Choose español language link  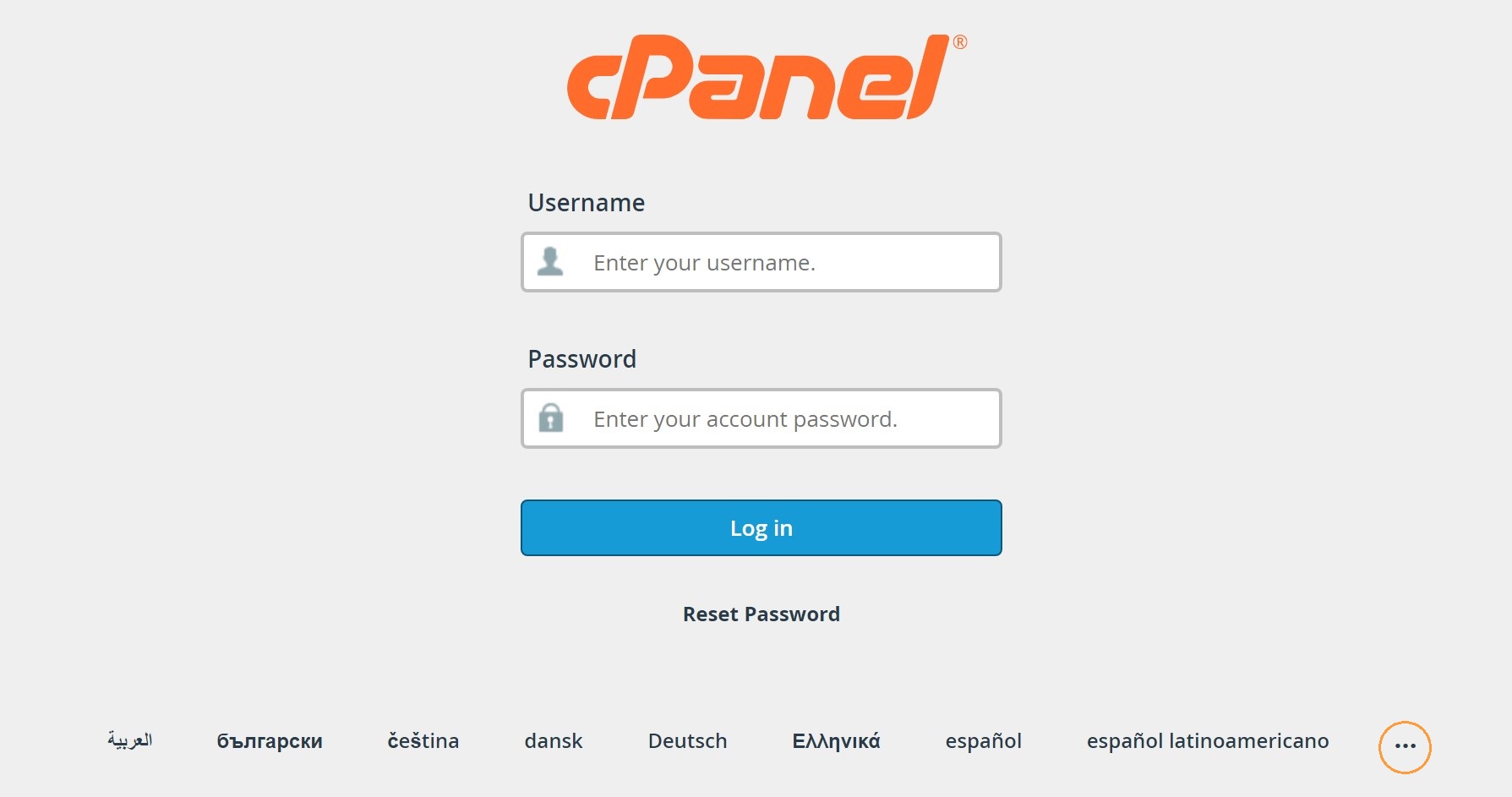[x=983, y=741]
